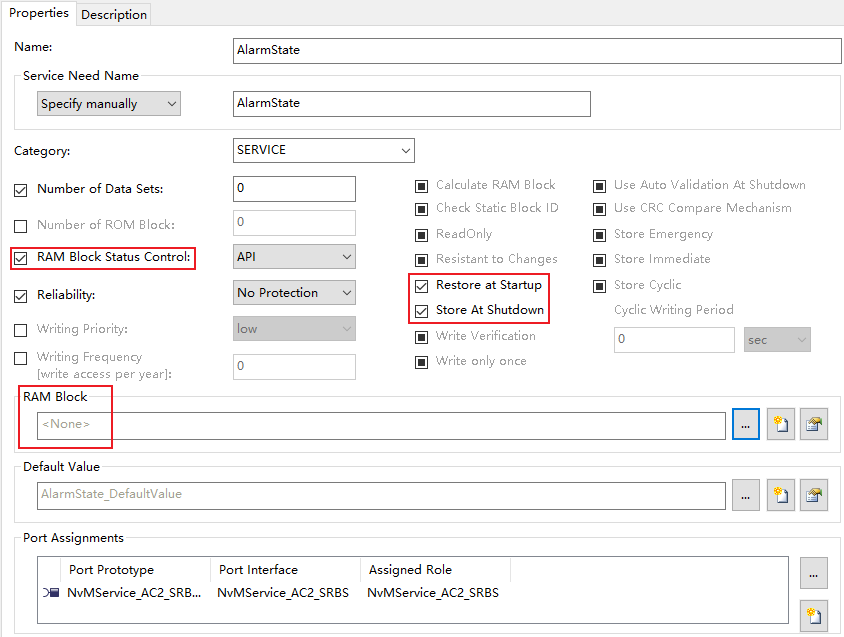Open the Reliability No Protection dropdown
This screenshot has height=637, width=844.
pyautogui.click(x=294, y=293)
